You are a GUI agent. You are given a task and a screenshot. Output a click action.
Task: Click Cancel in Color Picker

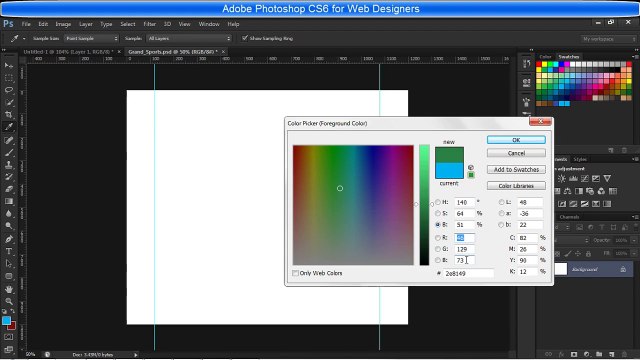[516, 153]
